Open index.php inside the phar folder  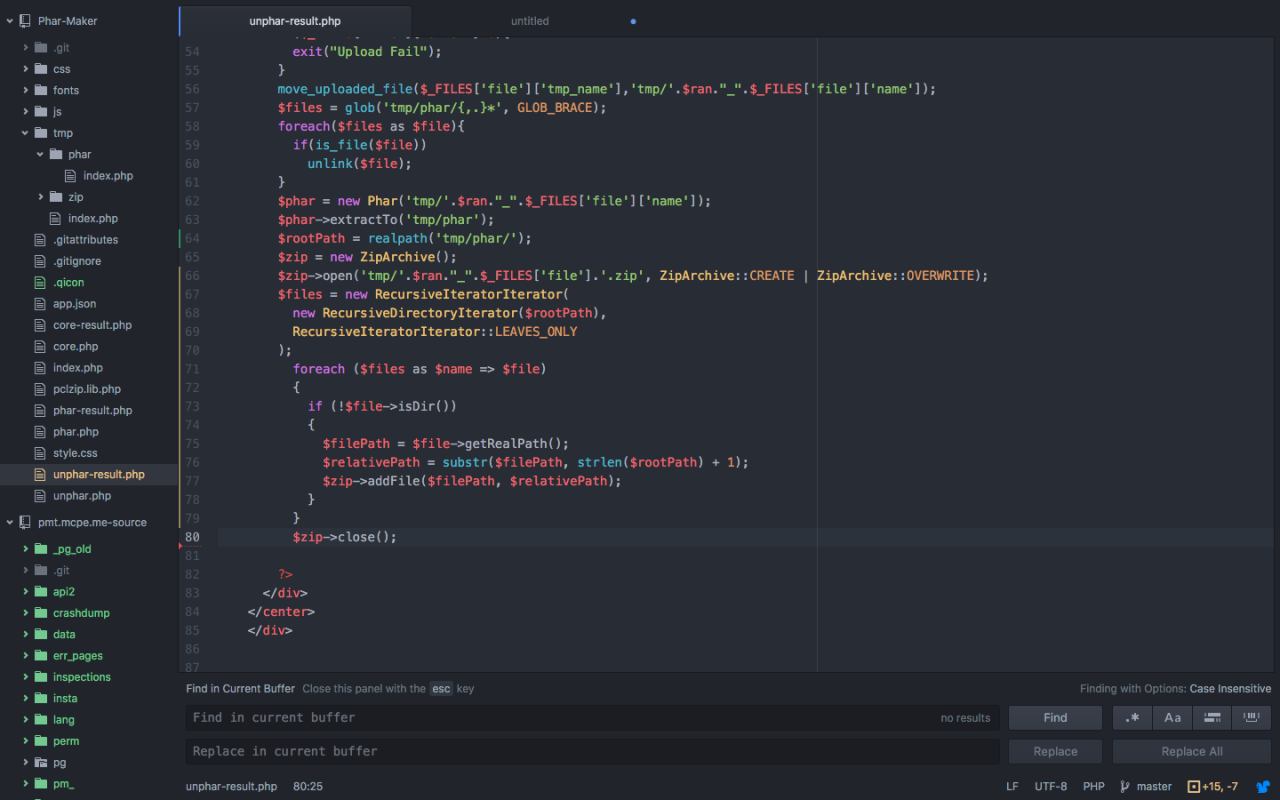(x=108, y=176)
